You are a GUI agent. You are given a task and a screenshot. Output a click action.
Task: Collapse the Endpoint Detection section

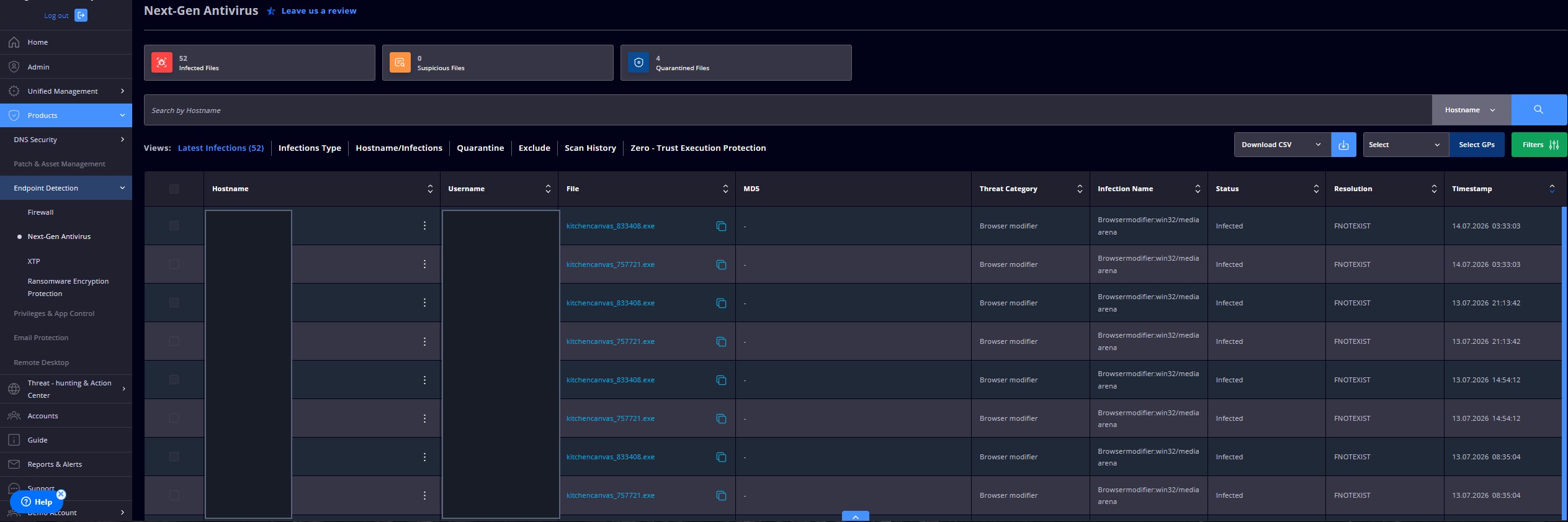click(122, 188)
